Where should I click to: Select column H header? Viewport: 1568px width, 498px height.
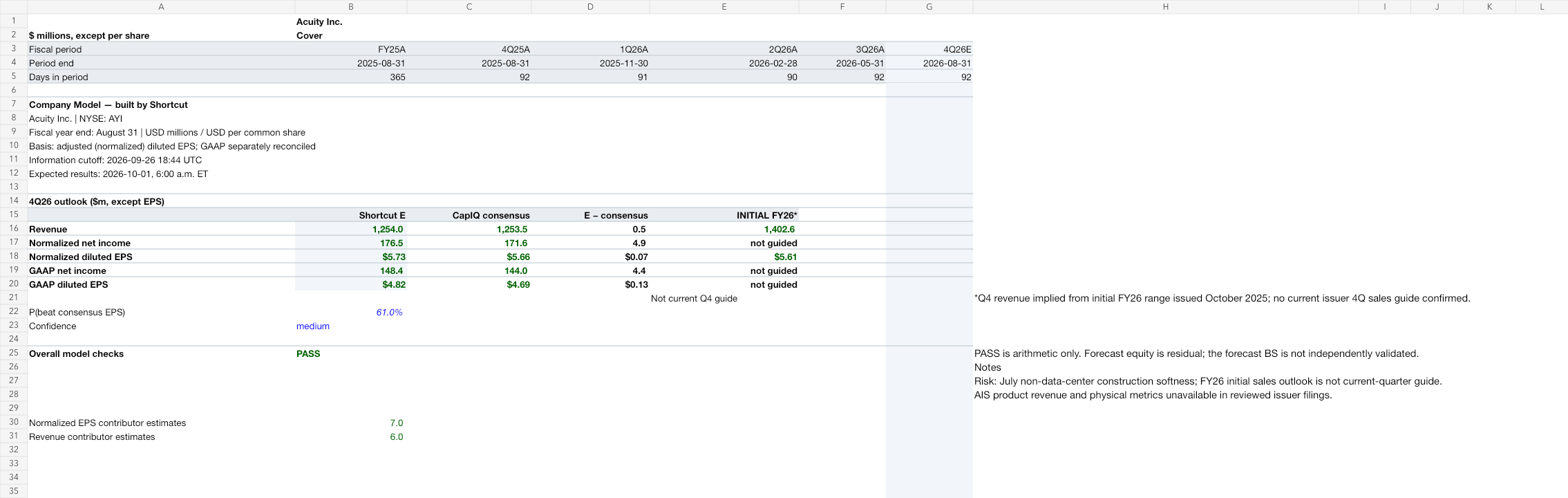pos(1166,7)
